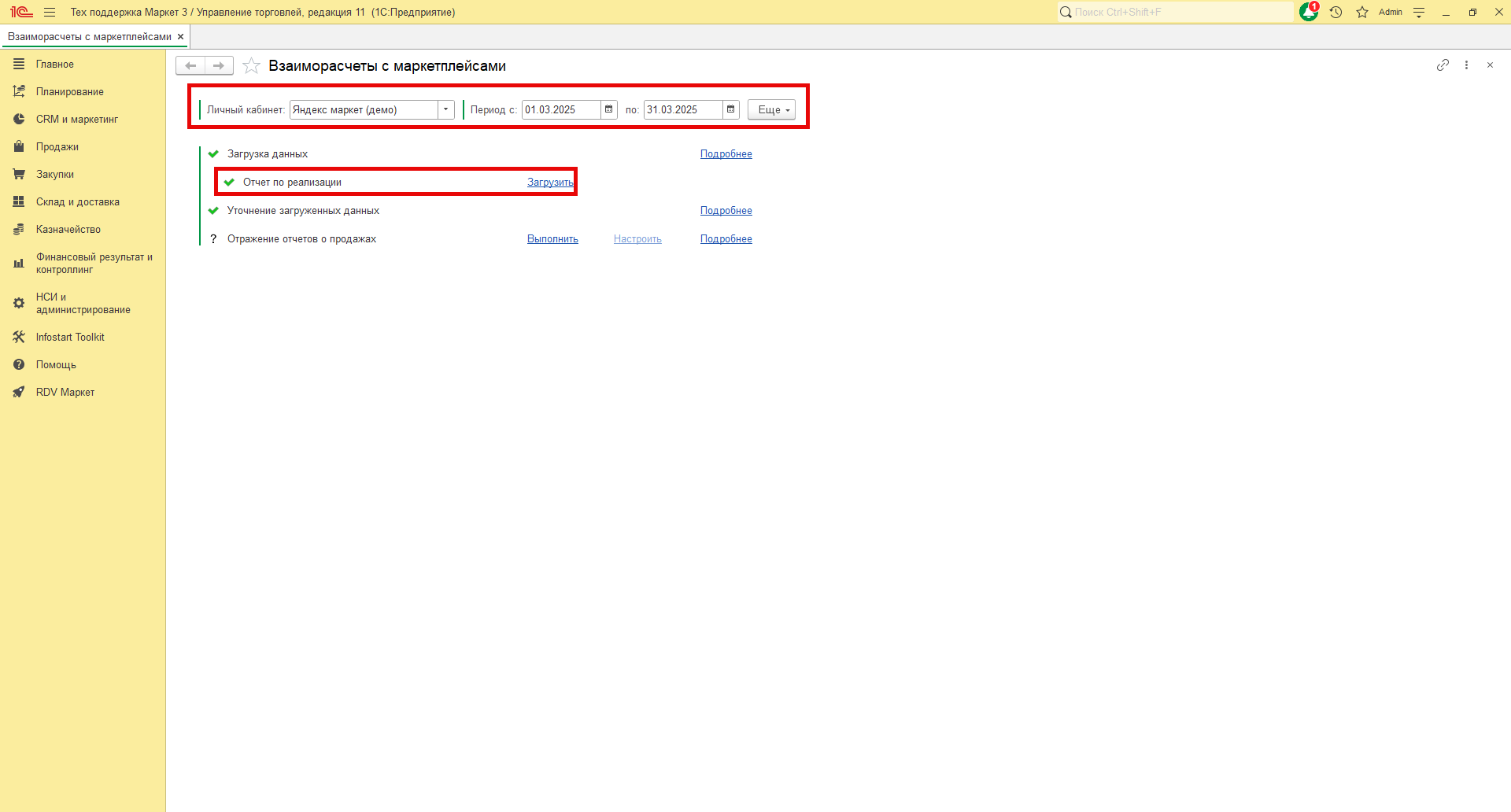This screenshot has width=1511, height=812.
Task: Close the form with the X icon
Action: (x=1490, y=65)
